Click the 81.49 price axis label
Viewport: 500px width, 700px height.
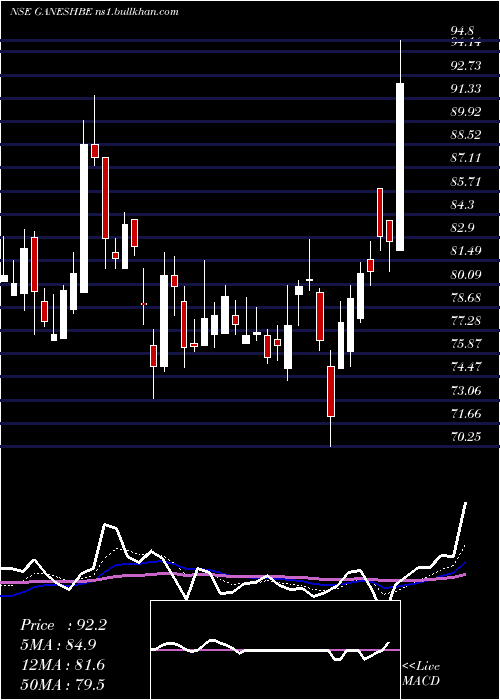coord(466,251)
